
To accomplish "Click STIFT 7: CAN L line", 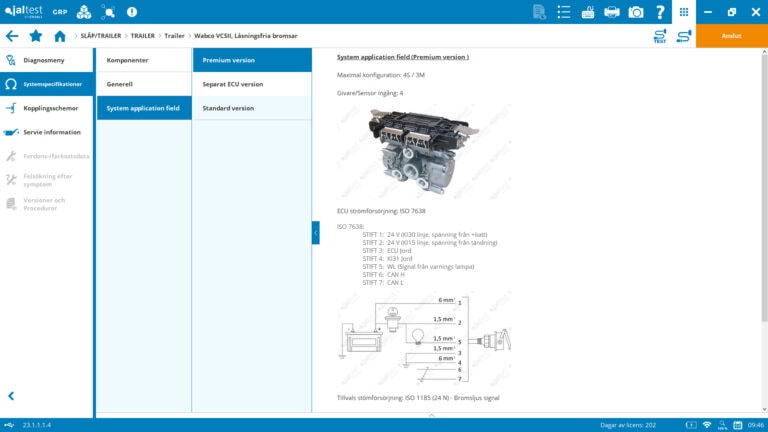I will pyautogui.click(x=383, y=283).
